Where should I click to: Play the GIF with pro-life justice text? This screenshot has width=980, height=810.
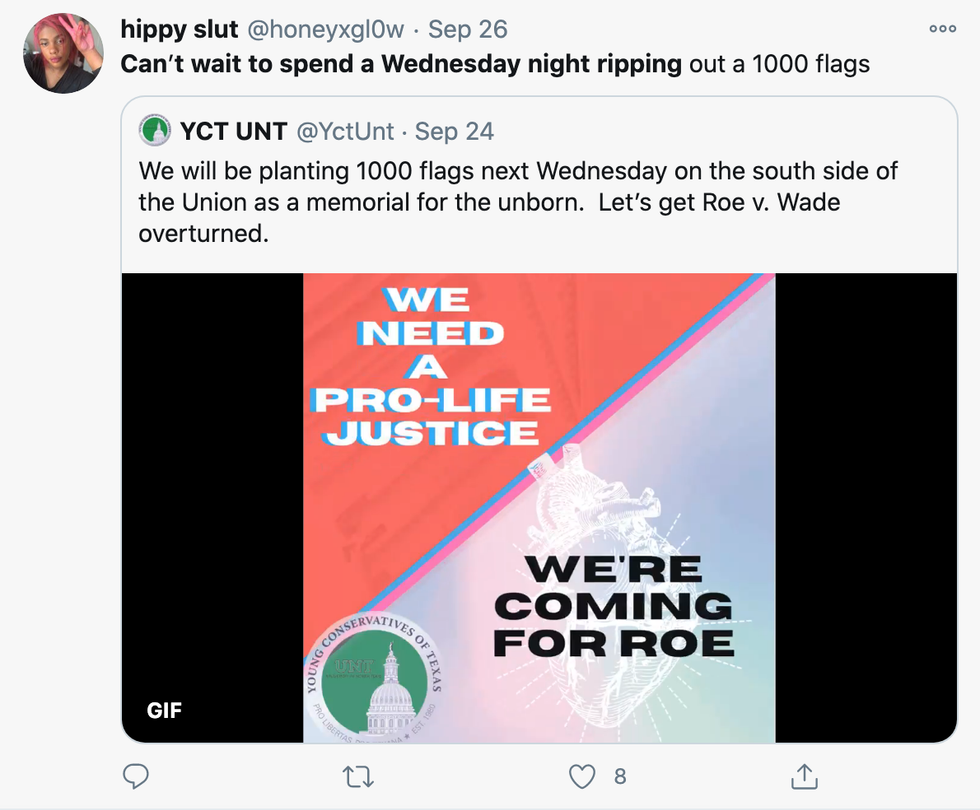click(x=539, y=508)
